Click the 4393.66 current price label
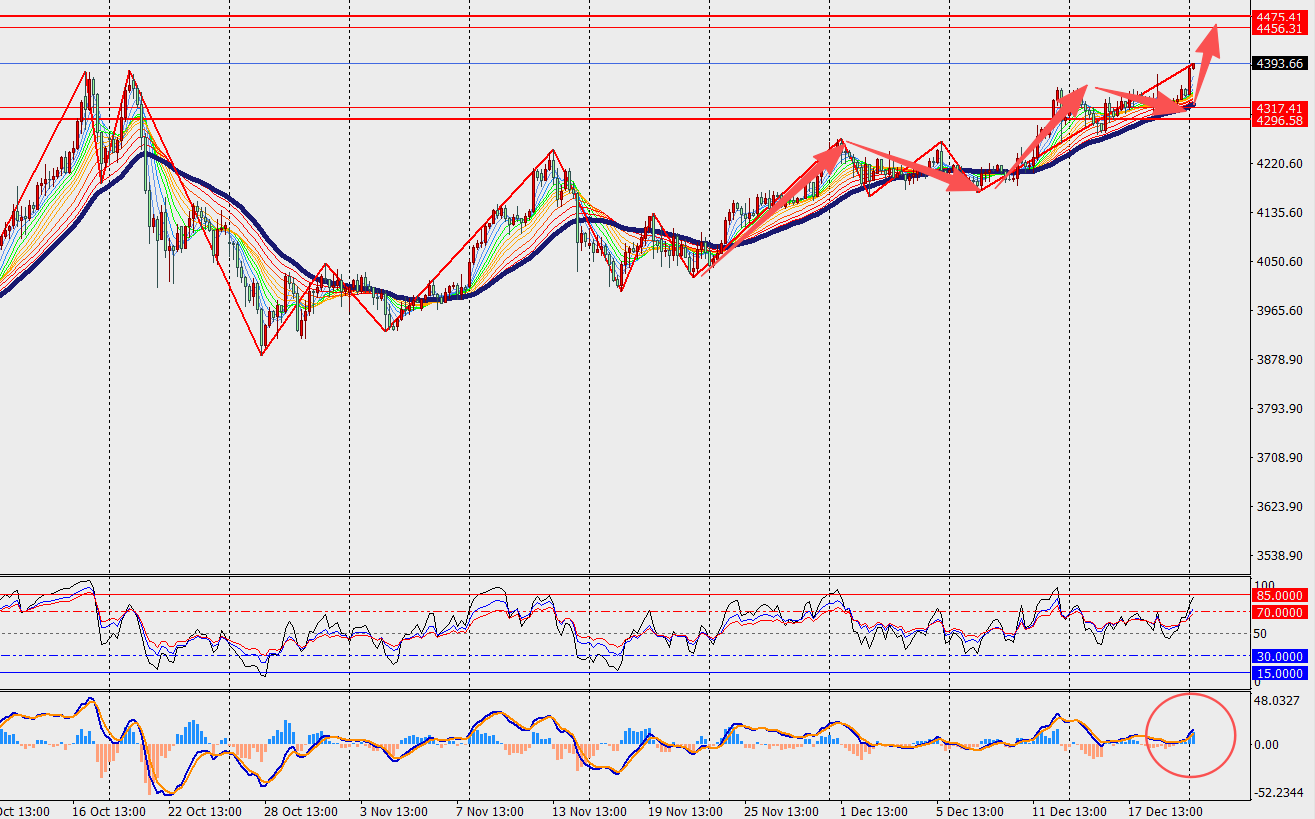Viewport: 1315px width, 819px height. click(1280, 63)
